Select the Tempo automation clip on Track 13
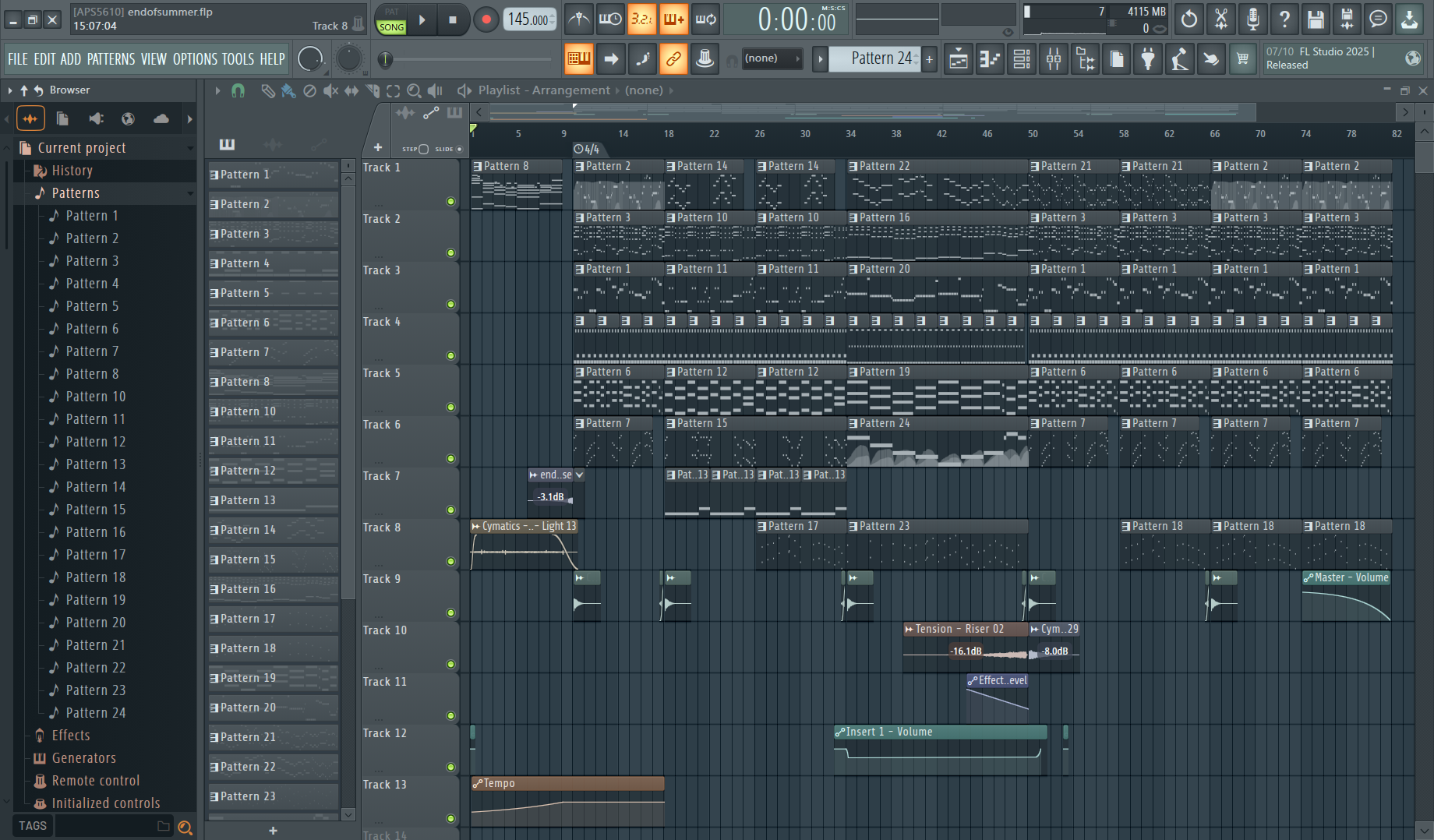The image size is (1434, 840). pos(567,802)
